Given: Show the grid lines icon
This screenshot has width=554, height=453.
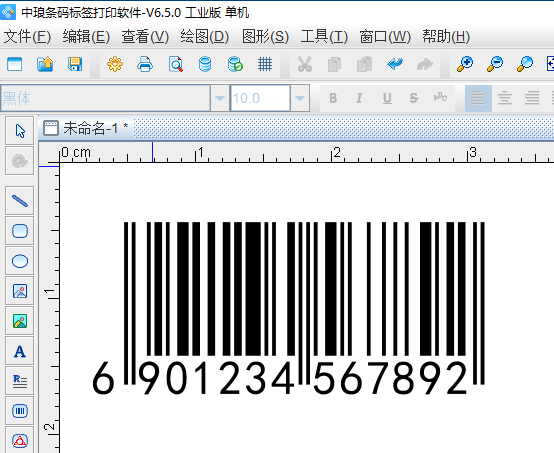Looking at the screenshot, I should pos(265,64).
